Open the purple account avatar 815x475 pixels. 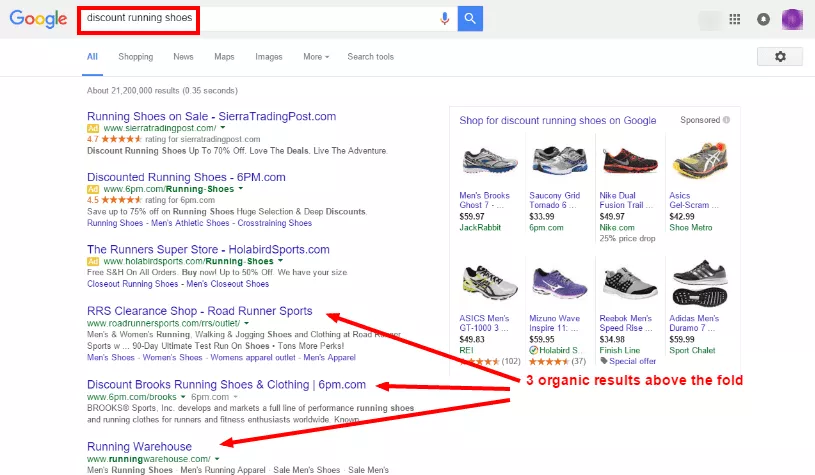point(792,19)
